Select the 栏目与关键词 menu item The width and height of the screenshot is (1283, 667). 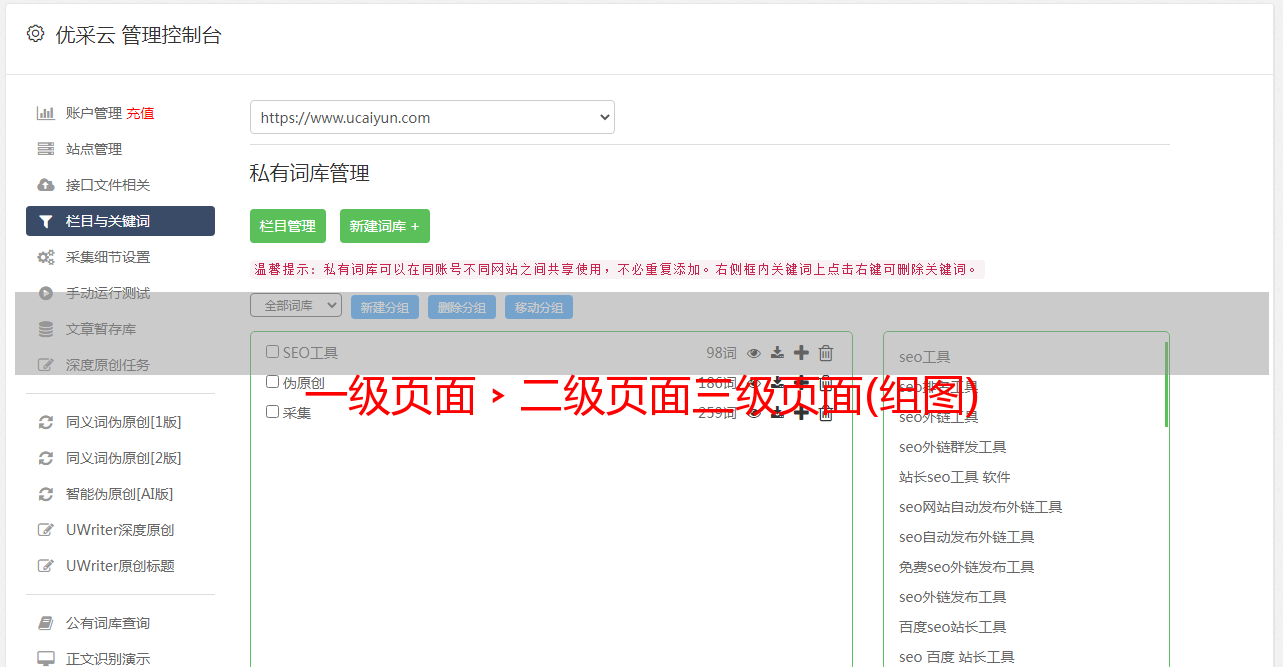(120, 221)
